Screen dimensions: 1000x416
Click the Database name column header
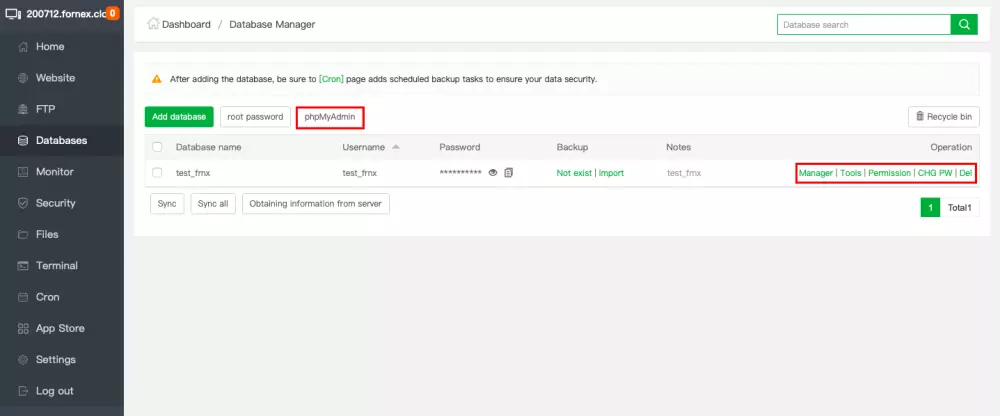[x=209, y=147]
